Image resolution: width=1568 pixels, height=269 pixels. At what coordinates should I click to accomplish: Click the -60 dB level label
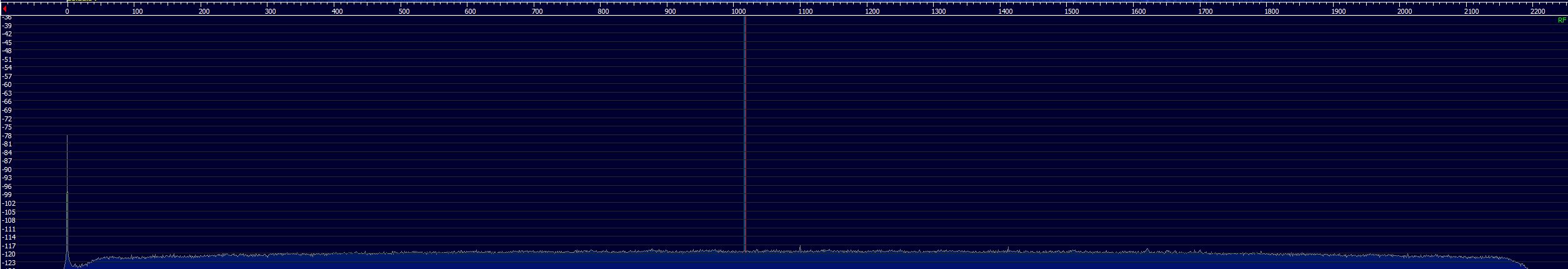click(x=7, y=85)
